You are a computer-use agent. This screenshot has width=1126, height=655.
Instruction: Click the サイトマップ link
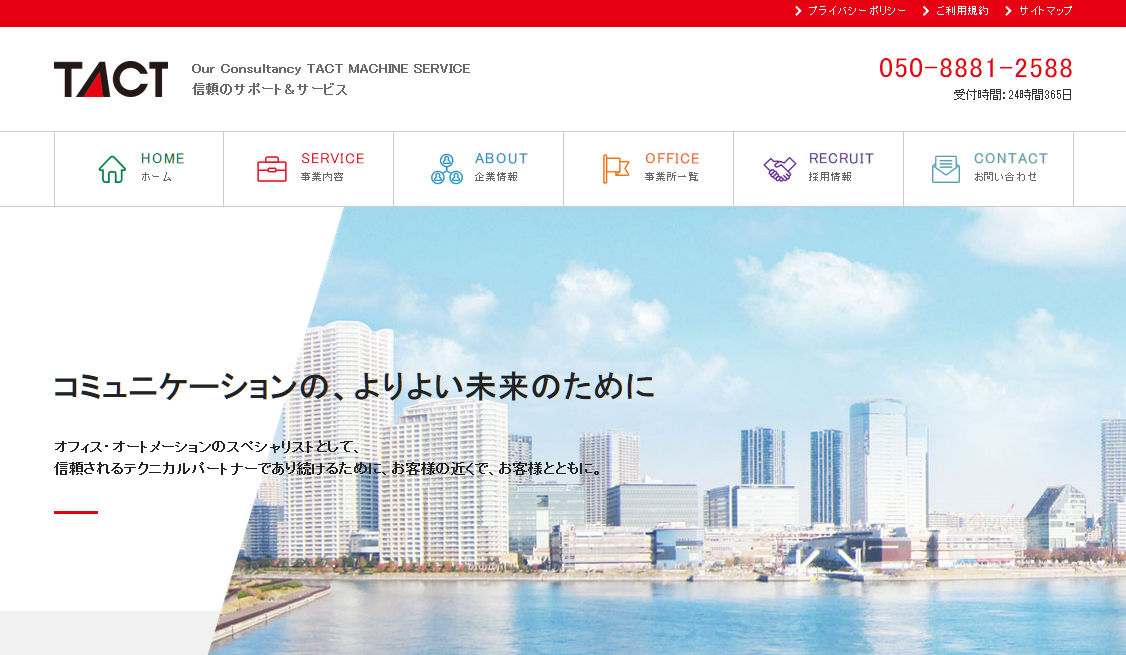coord(1043,11)
